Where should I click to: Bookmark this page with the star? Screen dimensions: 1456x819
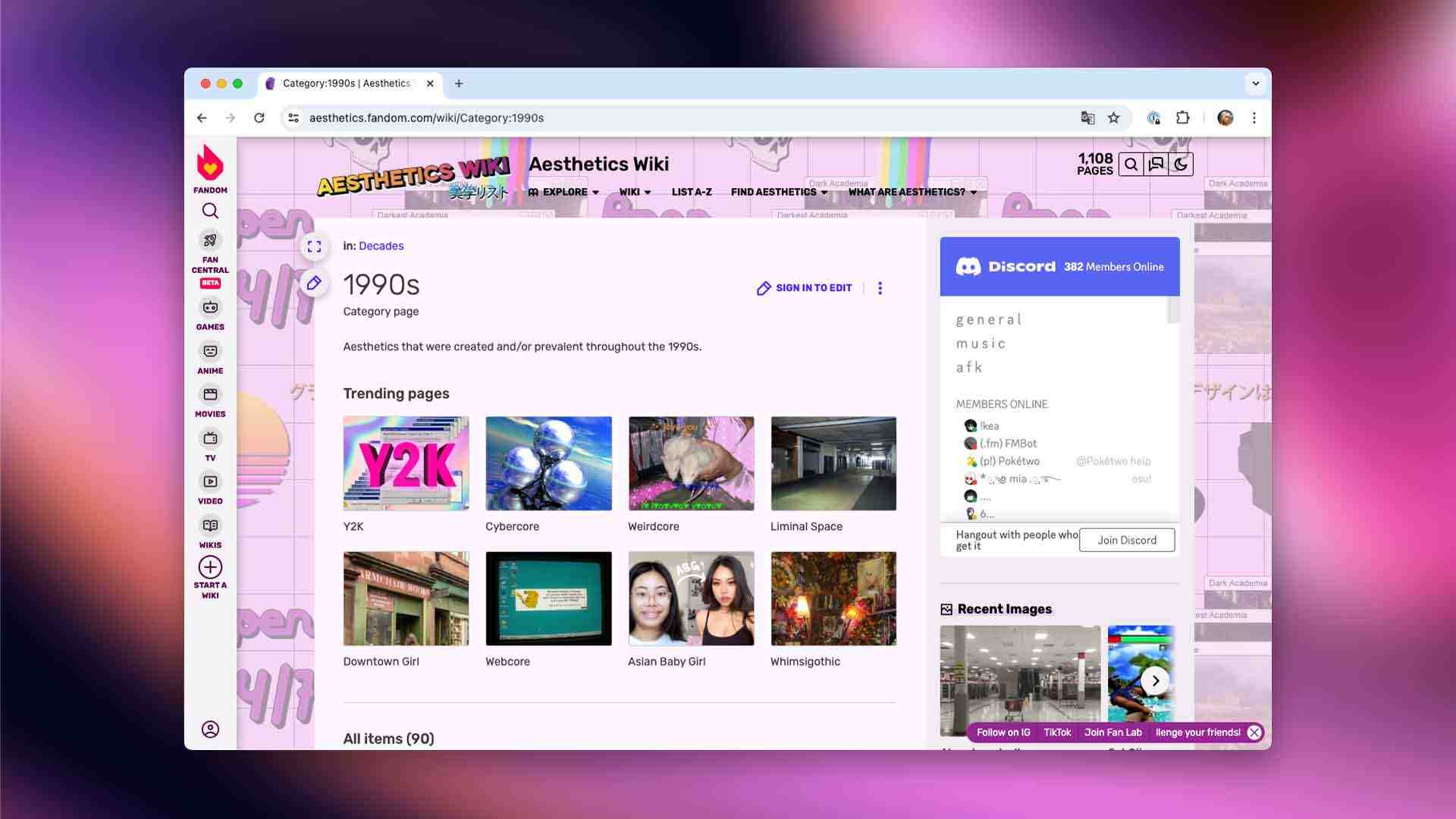point(1113,118)
